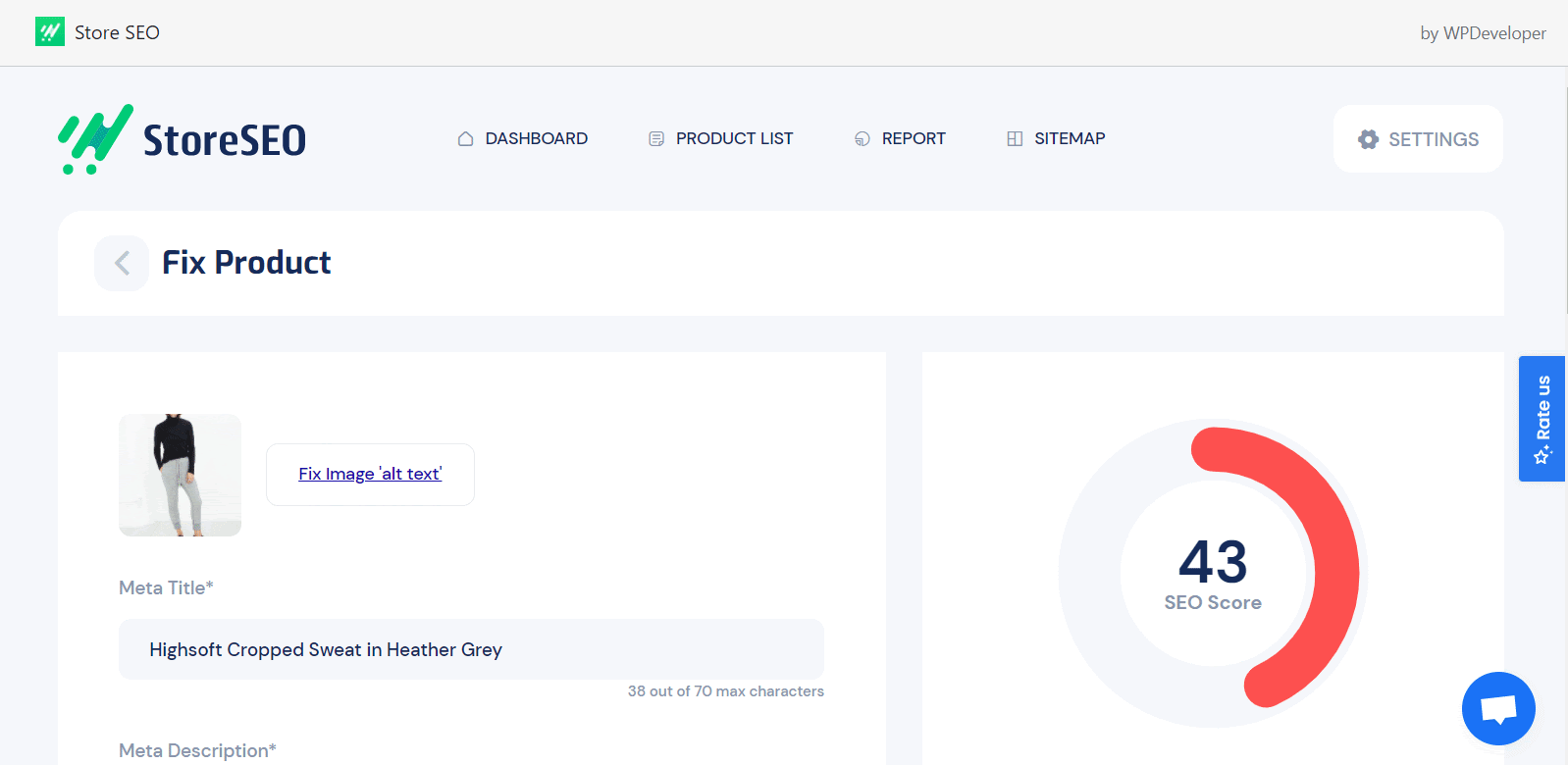1568x765 pixels.
Task: Click the Product List icon
Action: click(656, 139)
